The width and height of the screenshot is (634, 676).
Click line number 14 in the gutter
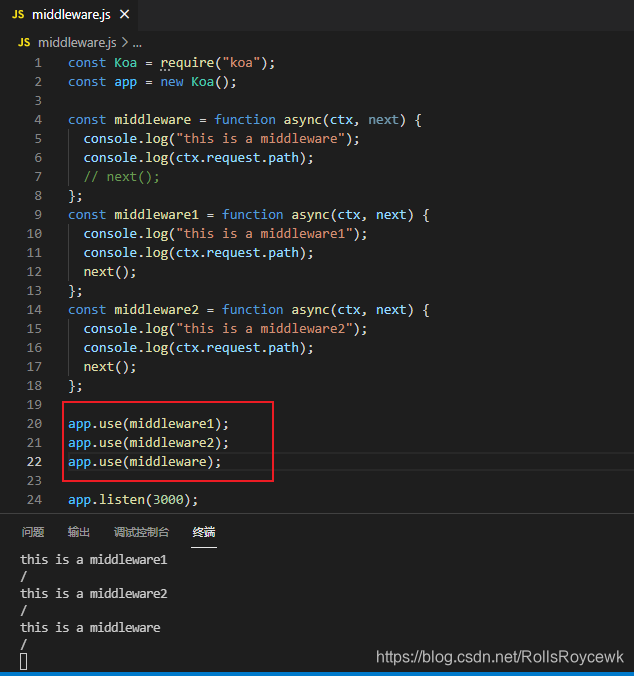pos(34,310)
